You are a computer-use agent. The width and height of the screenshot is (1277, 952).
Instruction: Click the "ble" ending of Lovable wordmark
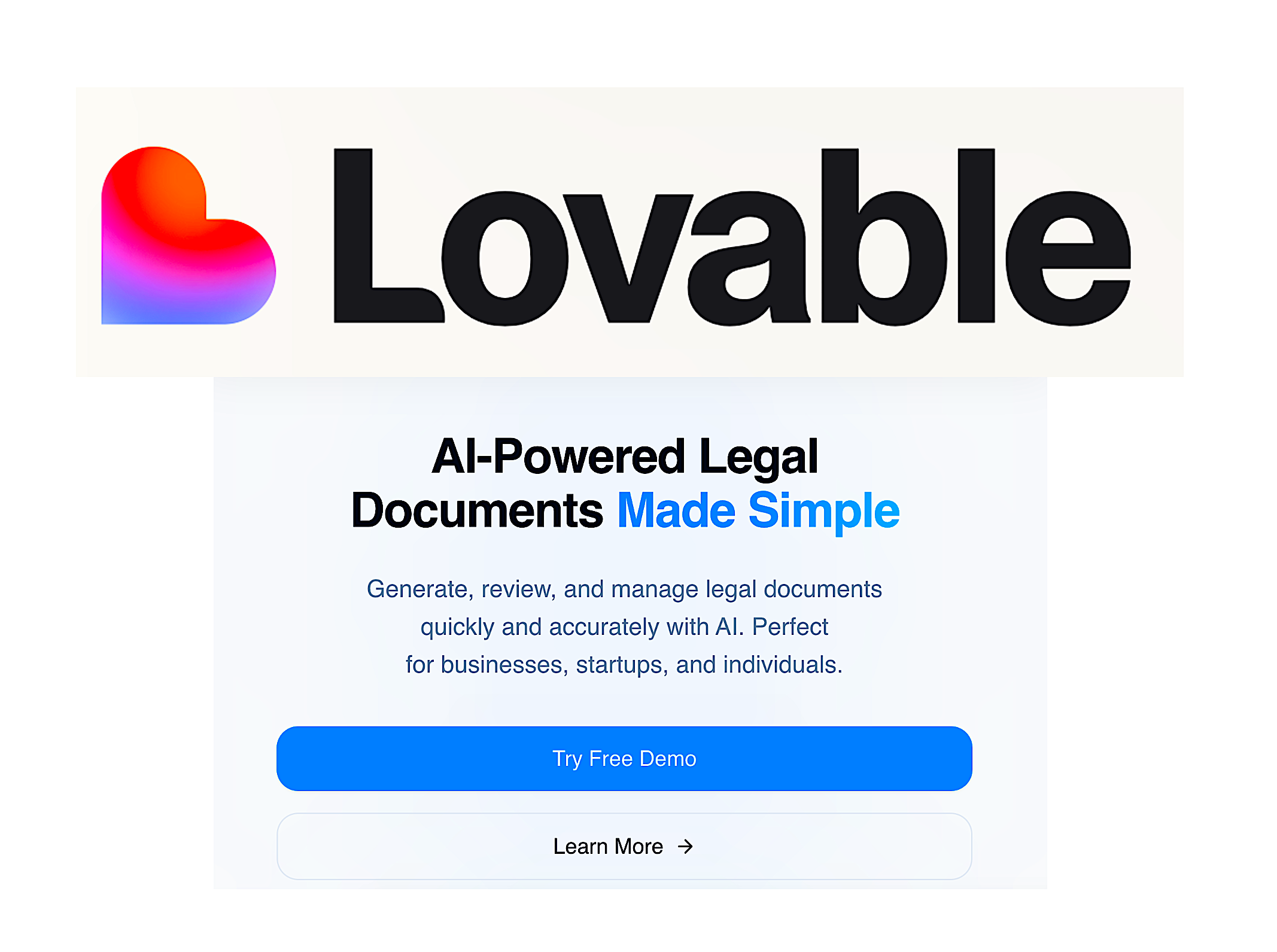(976, 236)
